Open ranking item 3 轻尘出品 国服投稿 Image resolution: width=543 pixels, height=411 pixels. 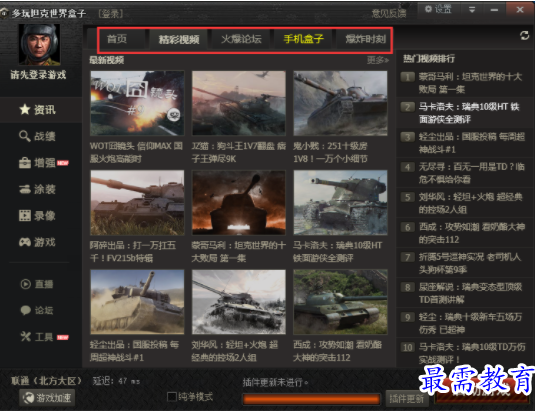(465, 143)
